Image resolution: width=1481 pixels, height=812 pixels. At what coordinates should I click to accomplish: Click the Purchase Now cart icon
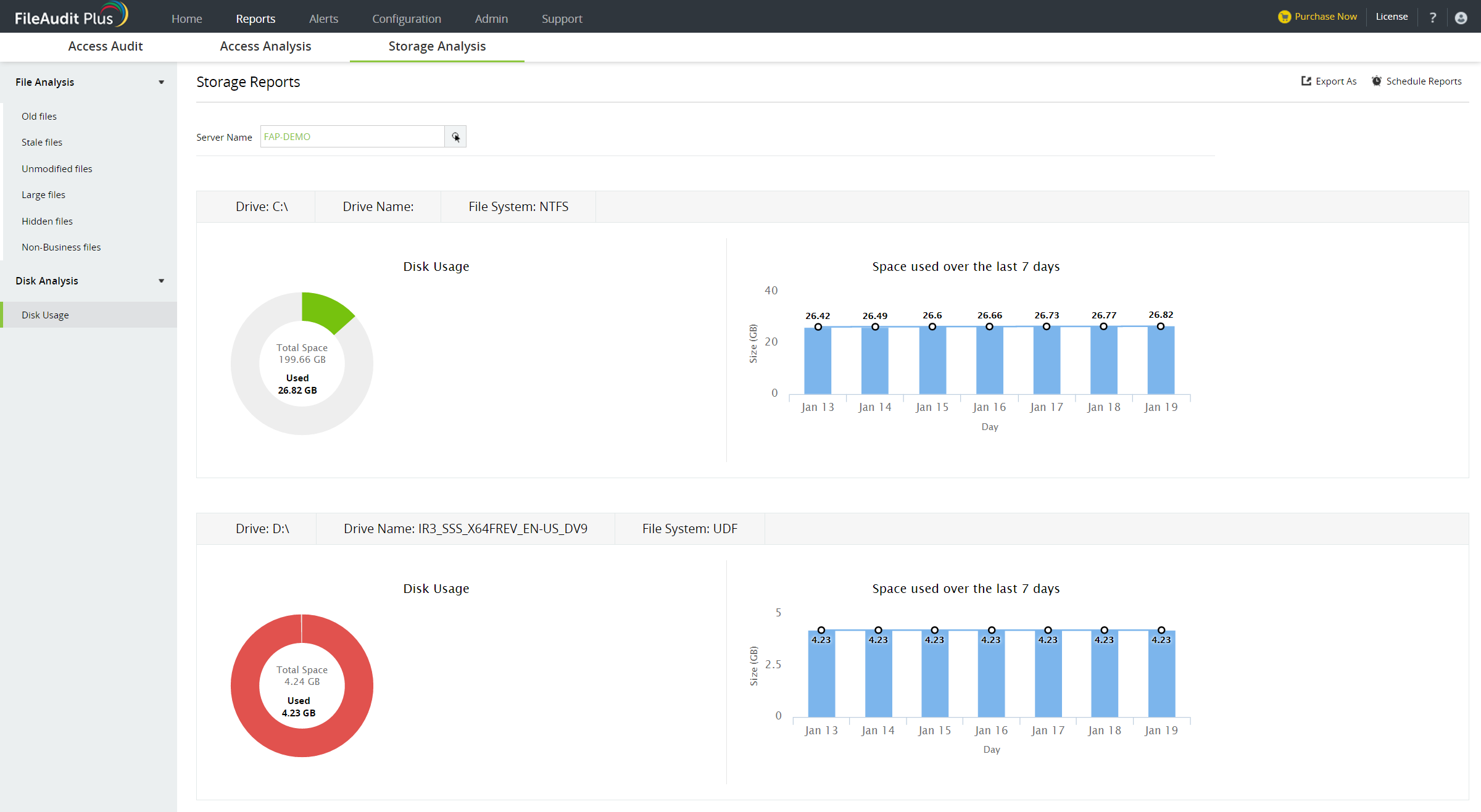tap(1284, 17)
